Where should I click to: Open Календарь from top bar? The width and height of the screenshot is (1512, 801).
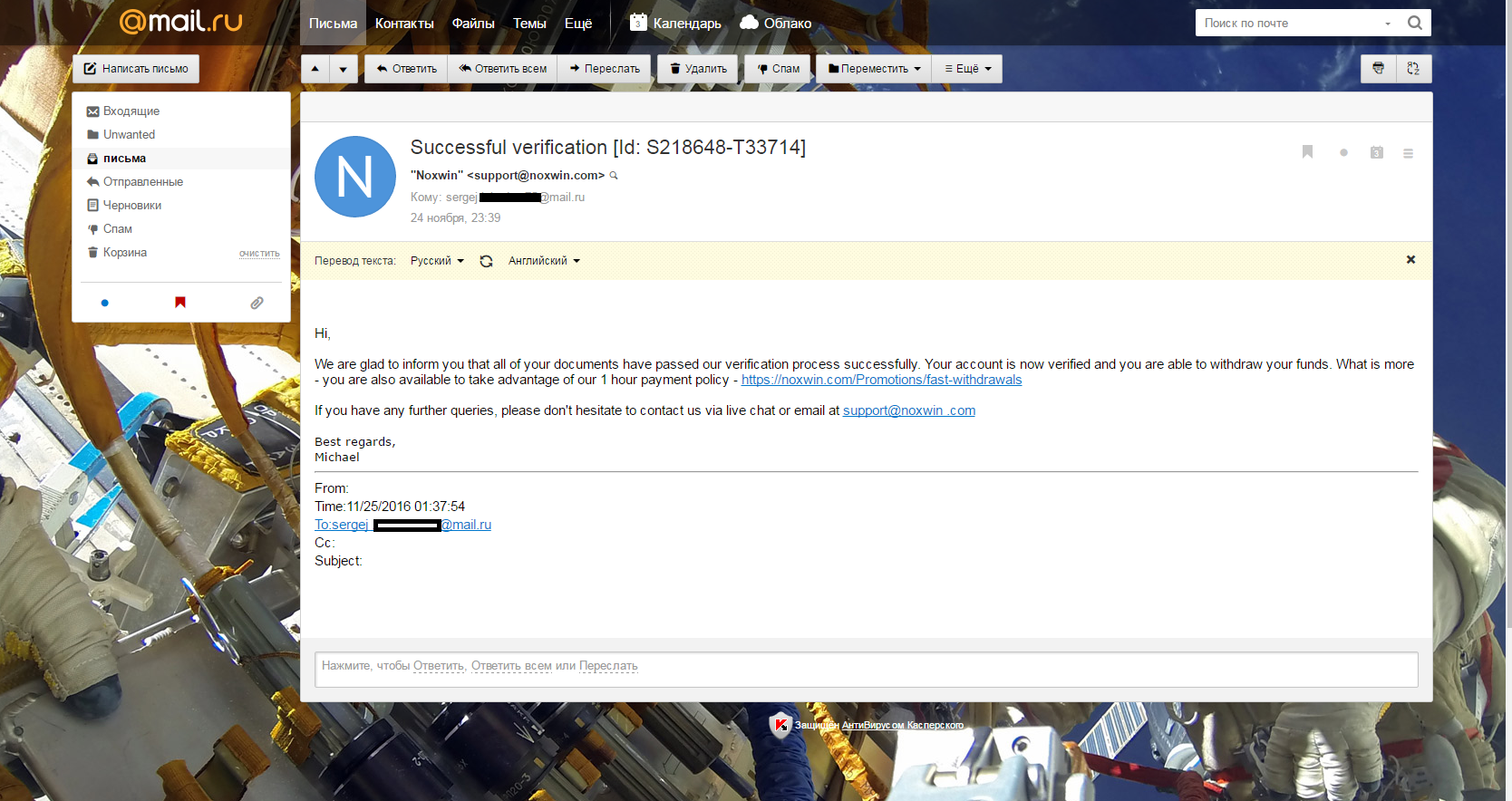coord(676,23)
